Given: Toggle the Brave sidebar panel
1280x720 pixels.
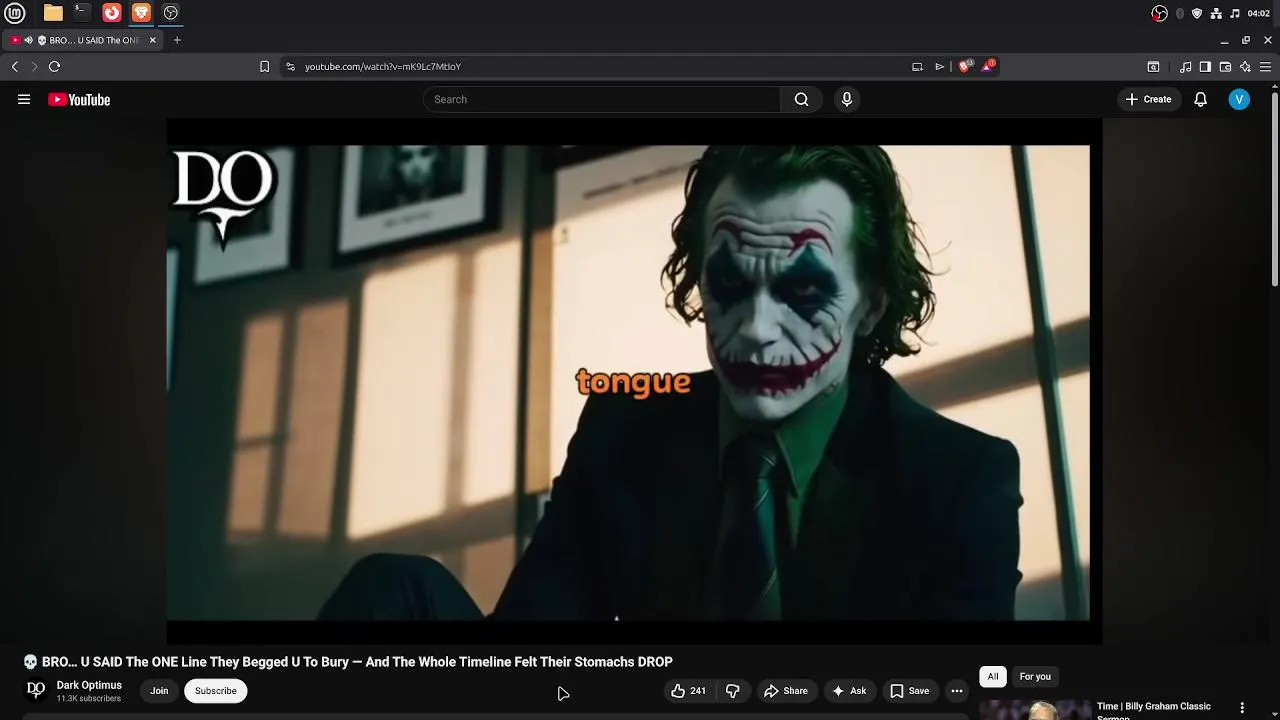Looking at the screenshot, I should (x=1205, y=66).
